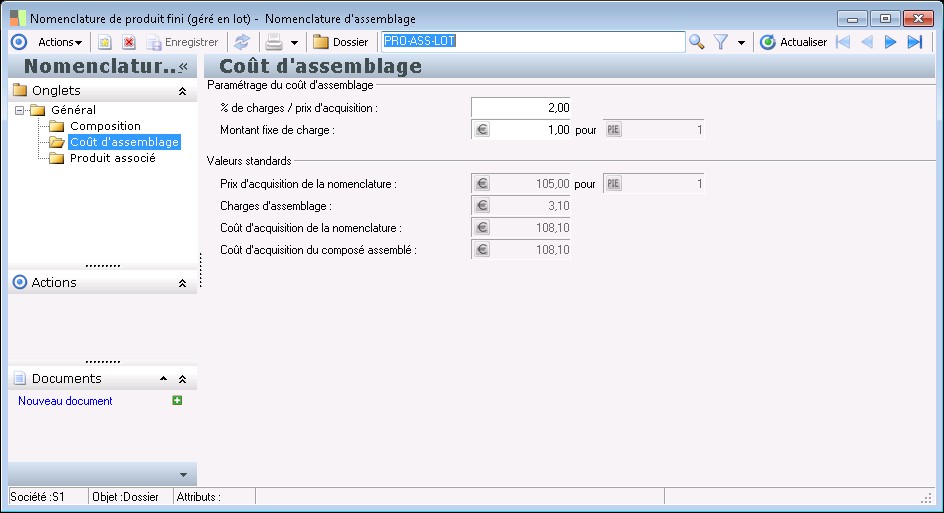Collapse the Documents section double chevron
This screenshot has width=944, height=513.
(x=182, y=379)
